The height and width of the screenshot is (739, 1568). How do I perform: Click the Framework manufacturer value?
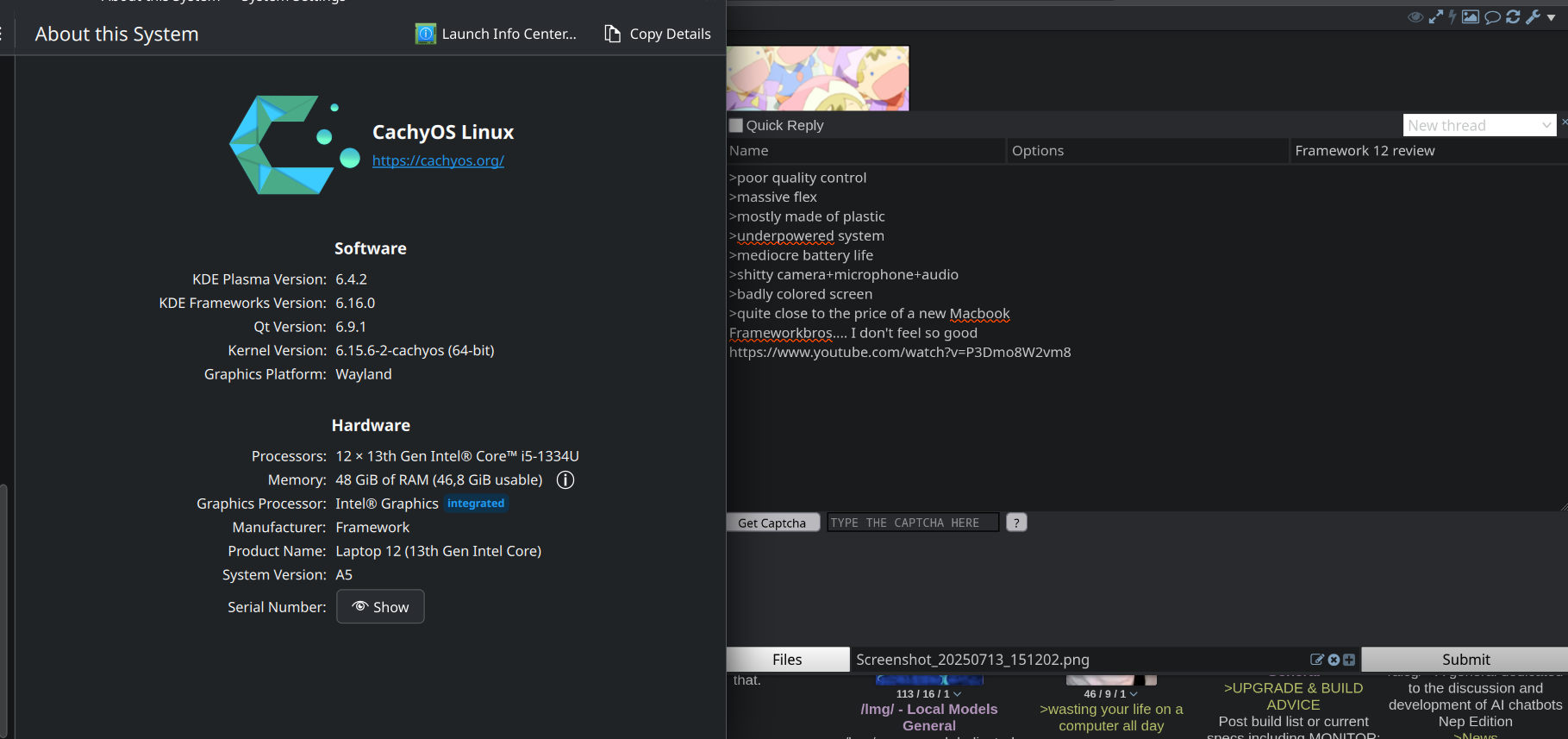pyautogui.click(x=372, y=528)
